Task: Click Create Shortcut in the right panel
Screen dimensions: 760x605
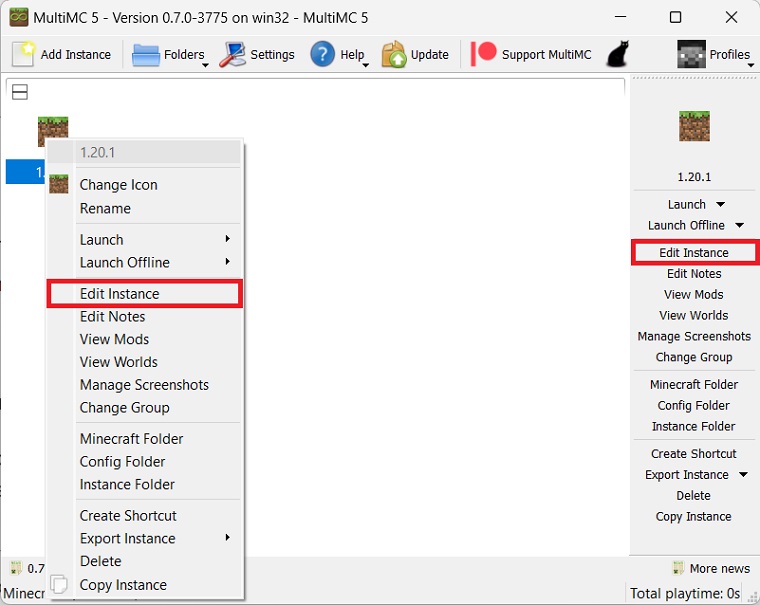Action: (x=694, y=454)
